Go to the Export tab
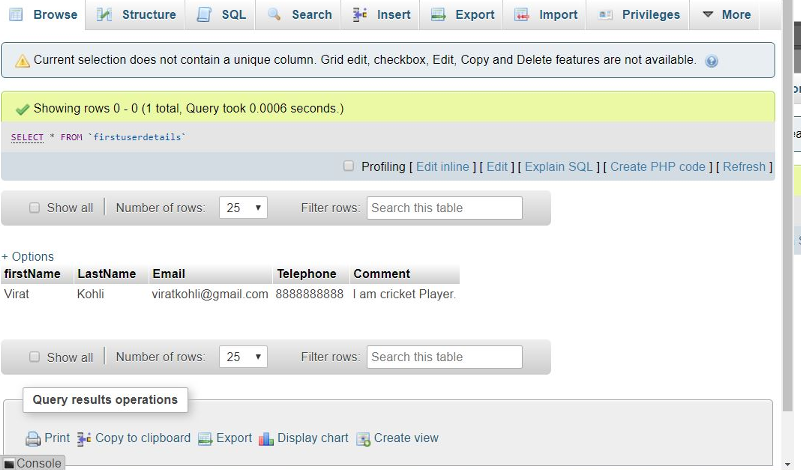Image resolution: width=801 pixels, height=470 pixels. (463, 14)
